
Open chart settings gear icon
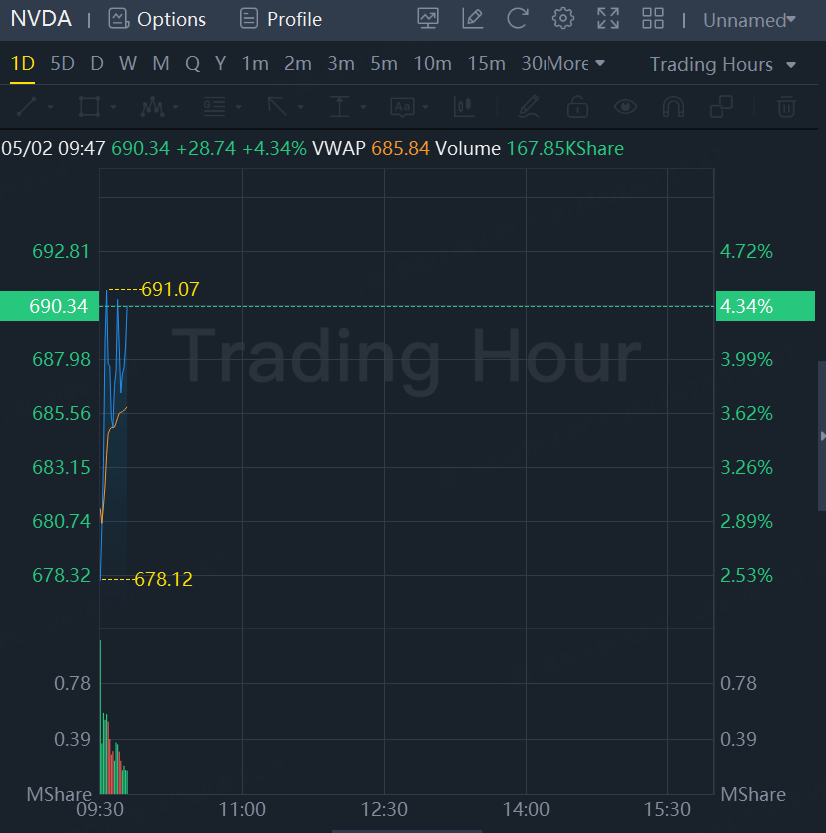click(563, 19)
